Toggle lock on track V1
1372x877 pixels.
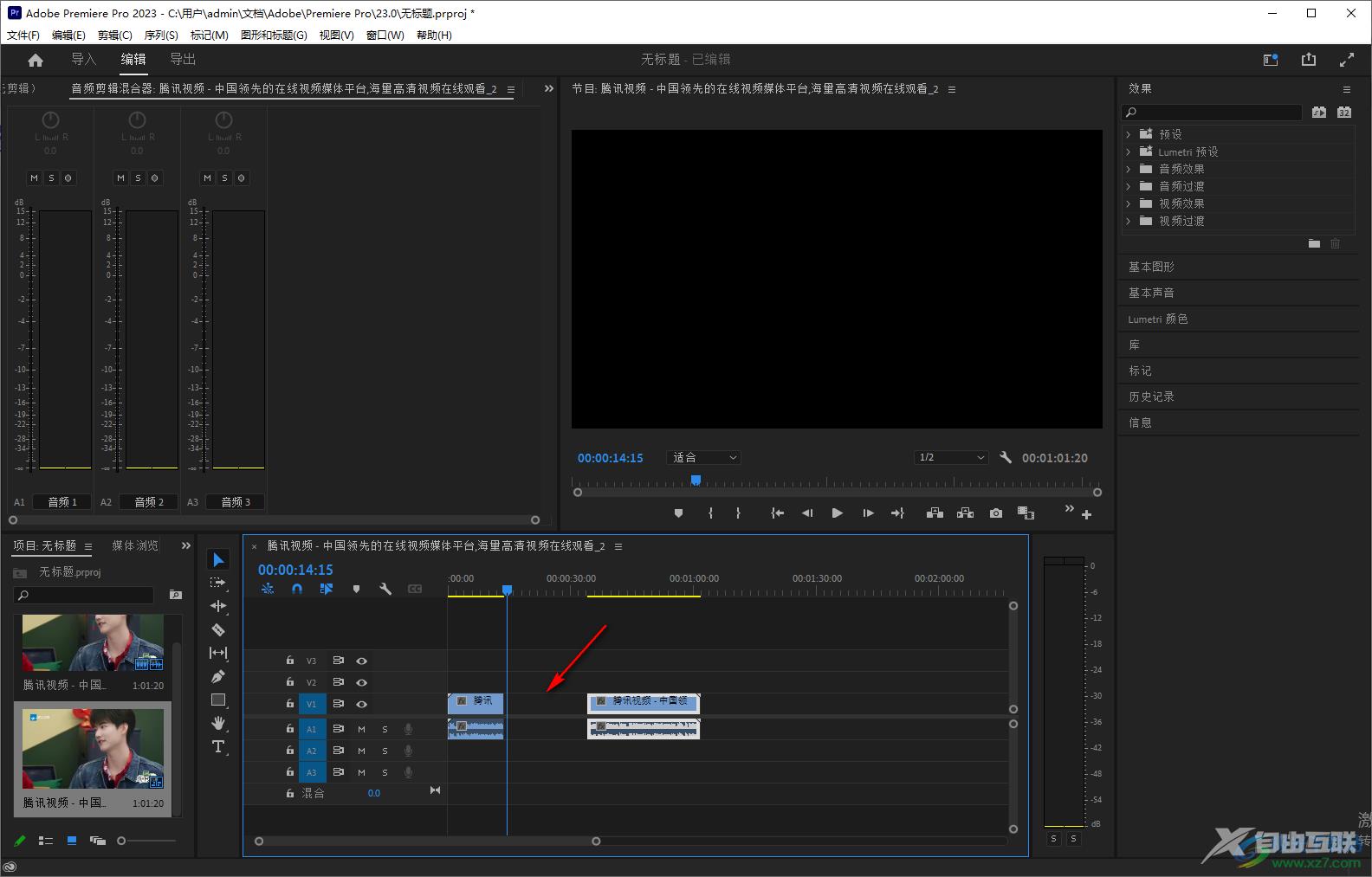[290, 704]
